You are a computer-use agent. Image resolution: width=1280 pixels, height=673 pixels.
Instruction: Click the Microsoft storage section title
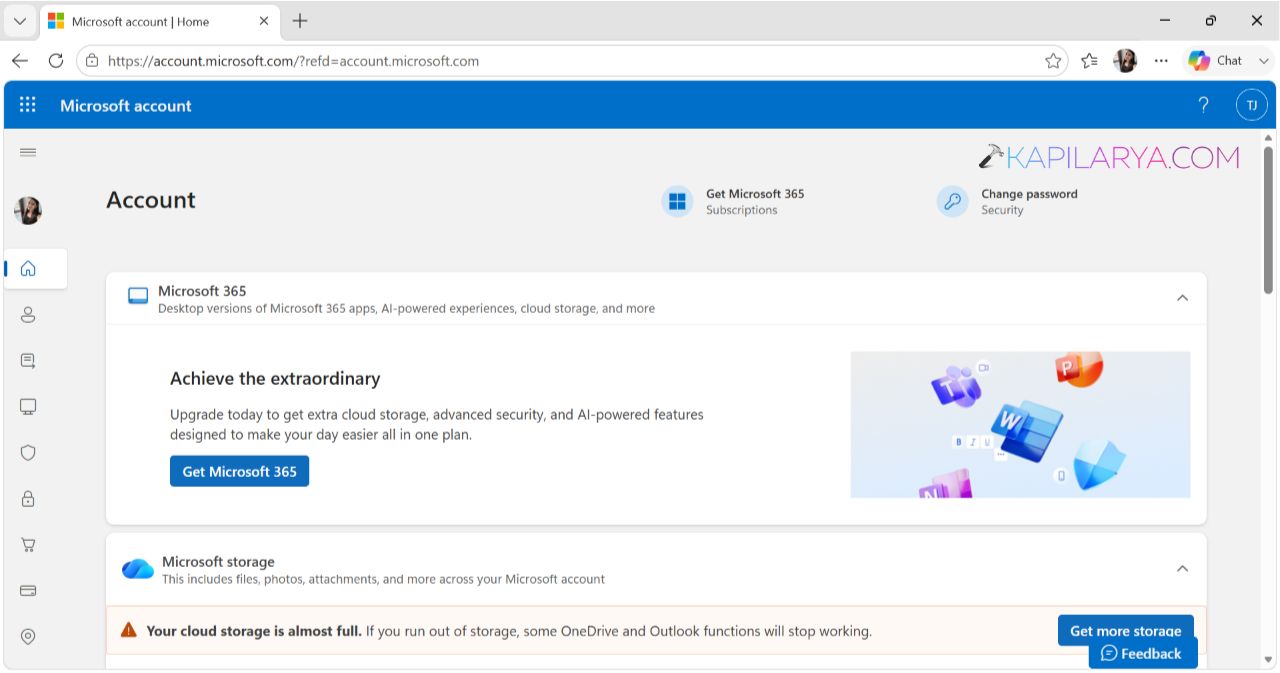(x=218, y=562)
